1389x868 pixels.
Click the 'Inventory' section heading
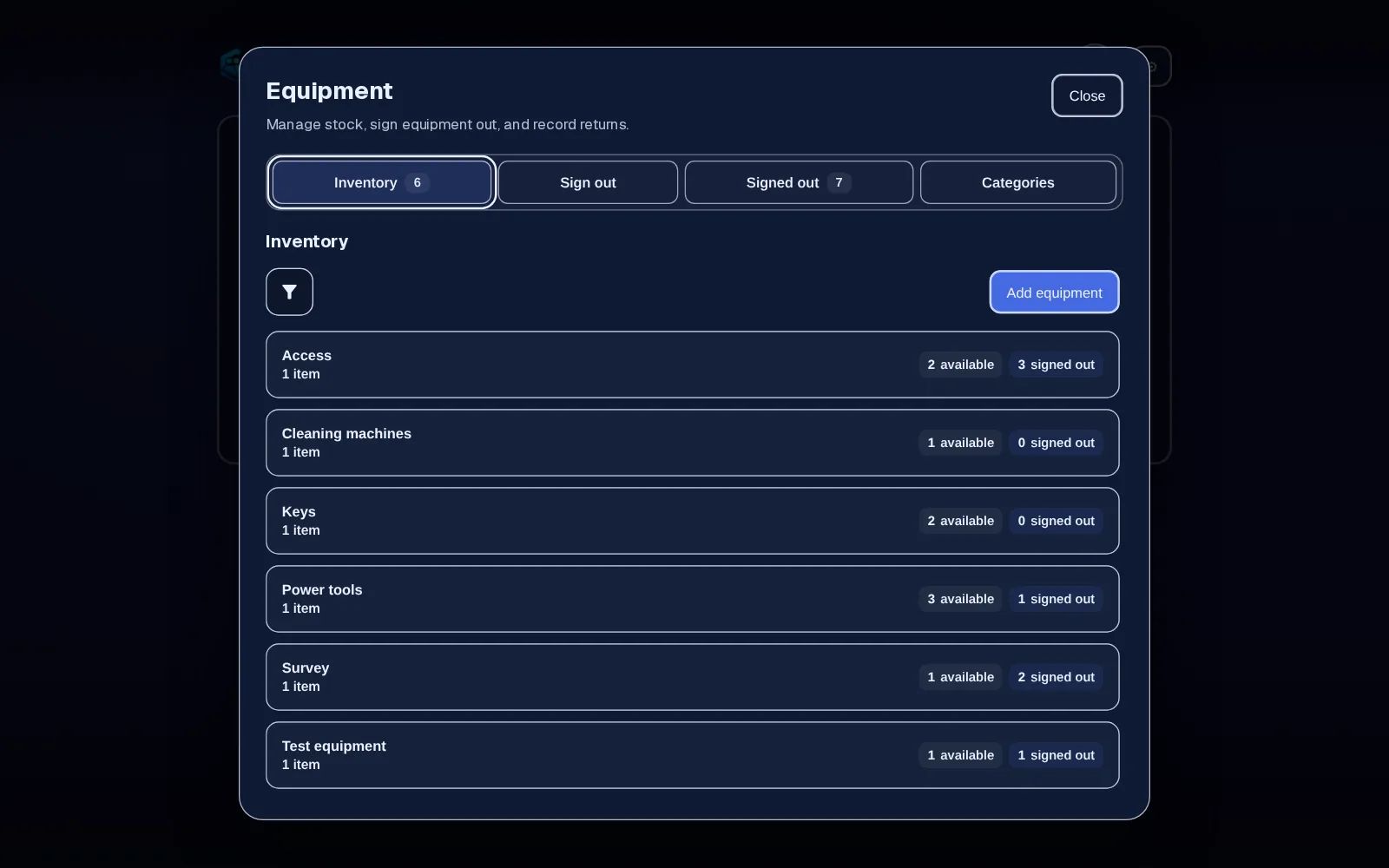[x=306, y=241]
